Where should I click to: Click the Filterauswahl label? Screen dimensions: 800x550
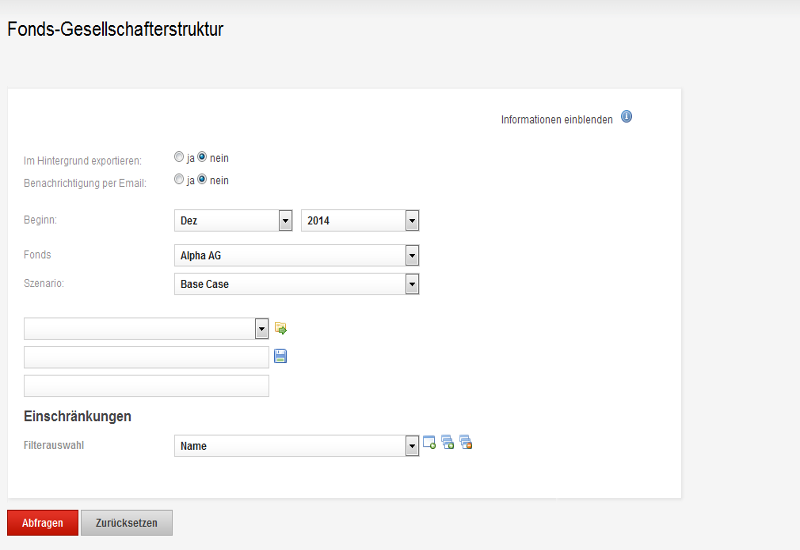(54, 445)
